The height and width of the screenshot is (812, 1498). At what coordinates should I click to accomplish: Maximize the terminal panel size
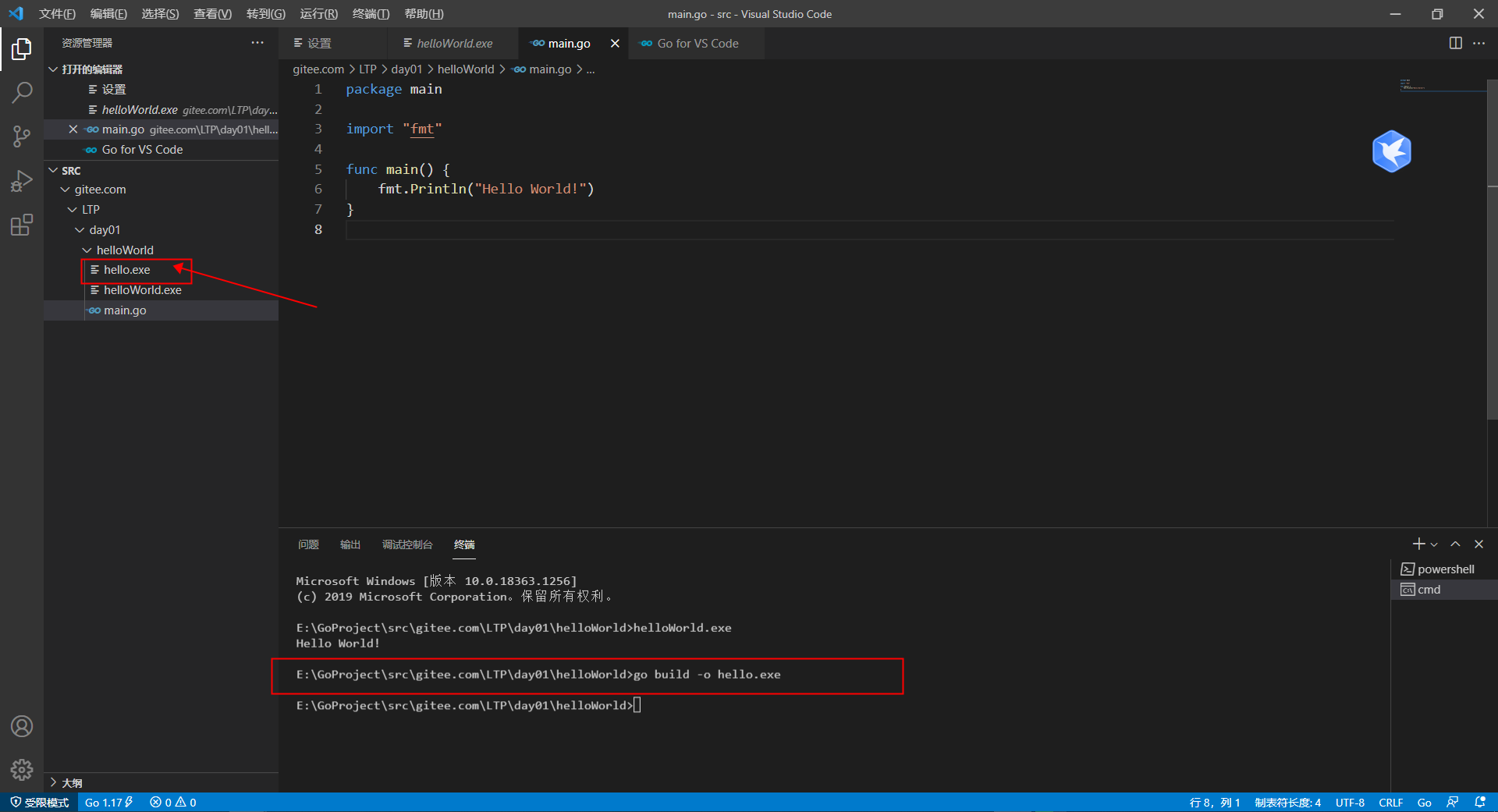click(x=1455, y=544)
